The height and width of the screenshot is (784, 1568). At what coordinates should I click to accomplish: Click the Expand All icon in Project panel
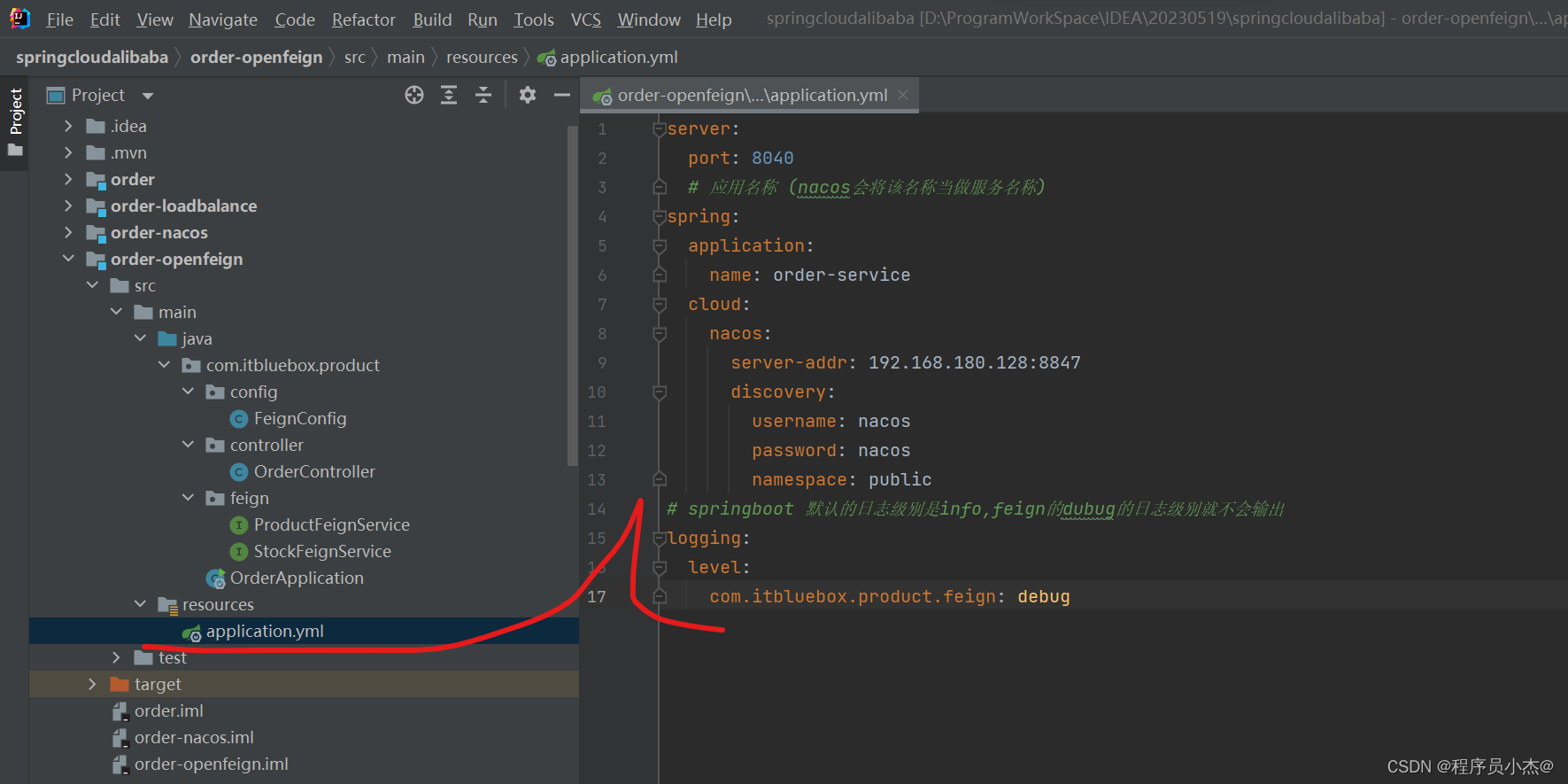click(449, 95)
